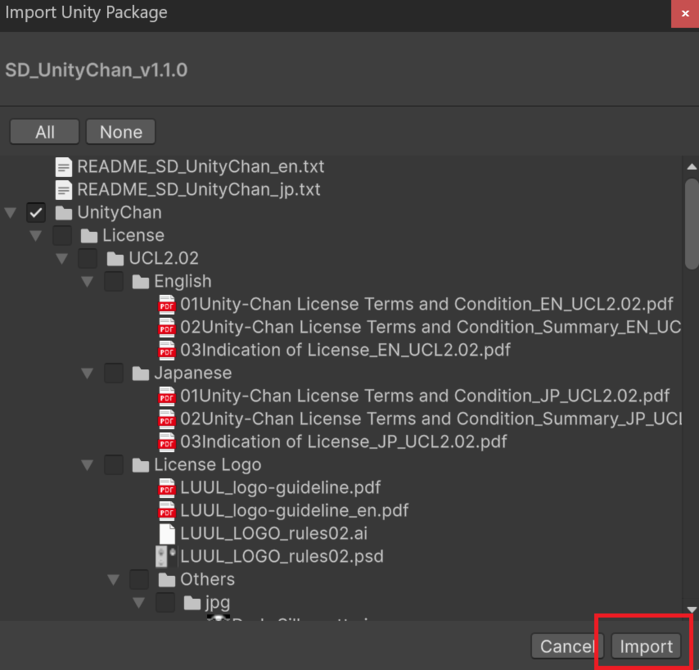Click blank file icon of LUUL_LOGO_rules02.ai

167,534
